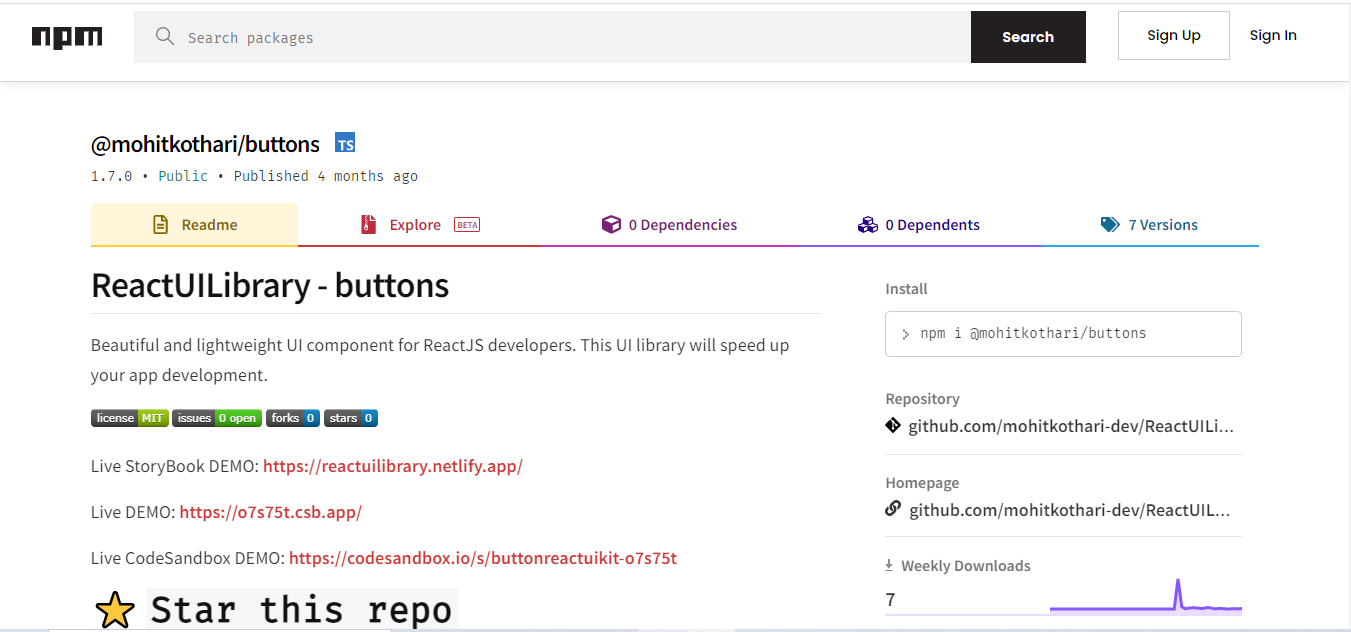Click the star emoji icon
Image resolution: width=1351 pixels, height=632 pixels.
pos(115,610)
